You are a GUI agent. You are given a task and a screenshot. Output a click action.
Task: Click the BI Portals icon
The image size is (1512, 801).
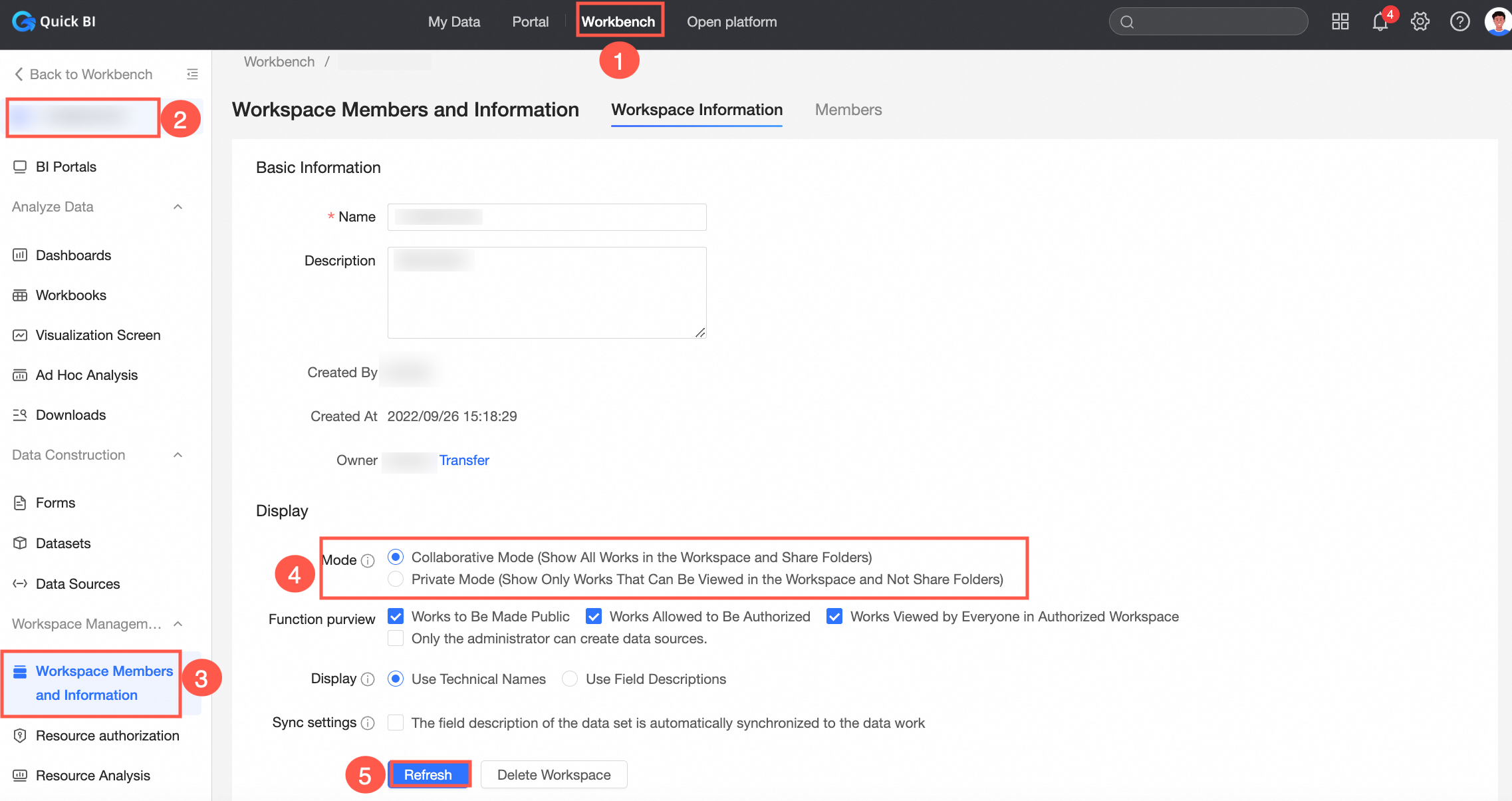coord(20,166)
